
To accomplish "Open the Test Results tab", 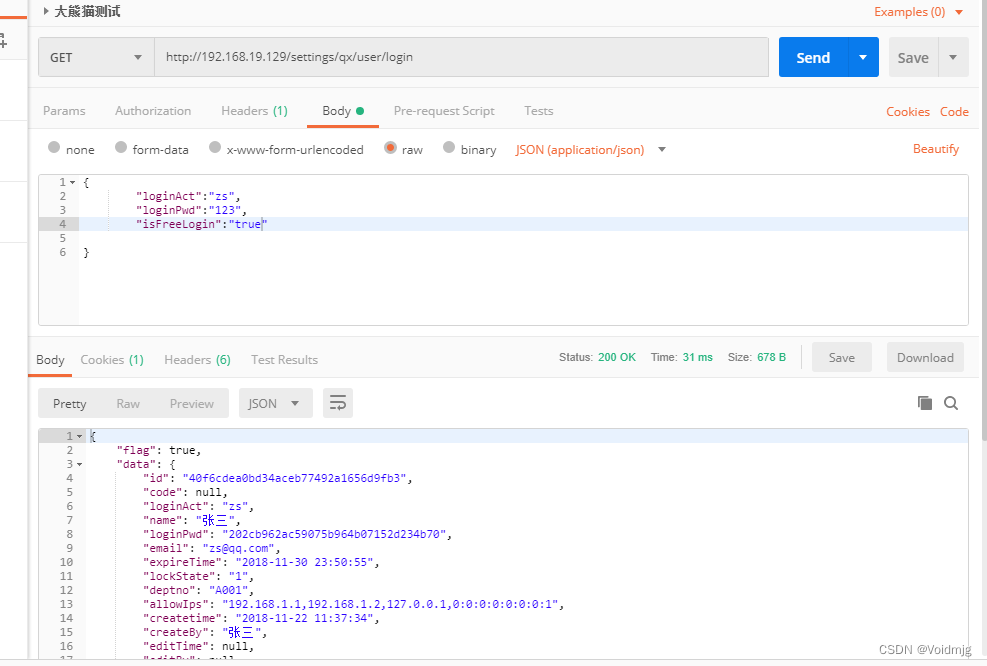I will [285, 359].
